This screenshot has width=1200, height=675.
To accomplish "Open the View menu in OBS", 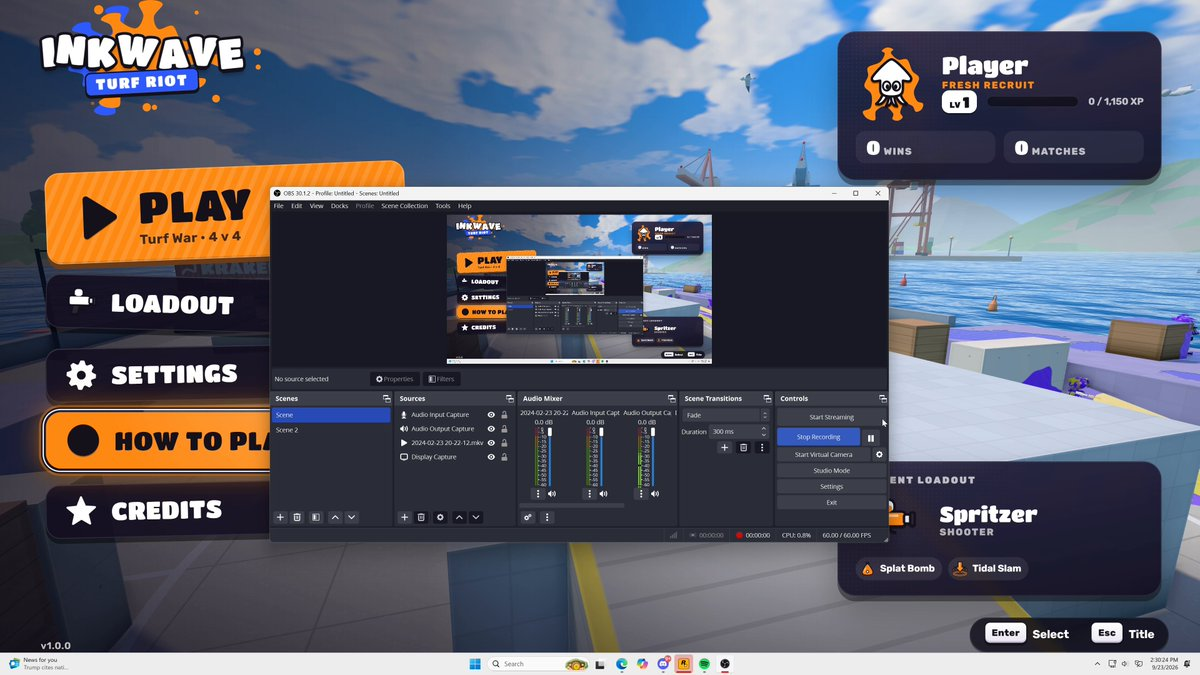I will pyautogui.click(x=316, y=206).
